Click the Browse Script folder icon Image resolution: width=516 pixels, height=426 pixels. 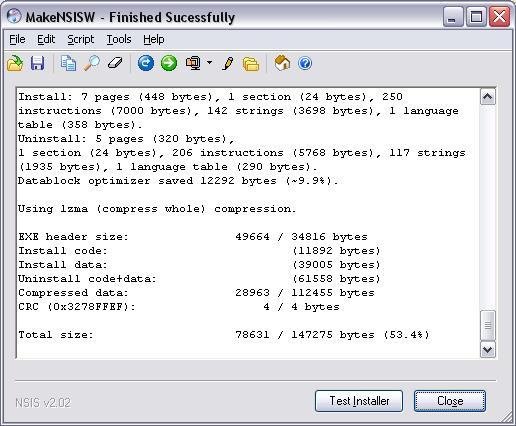251,63
